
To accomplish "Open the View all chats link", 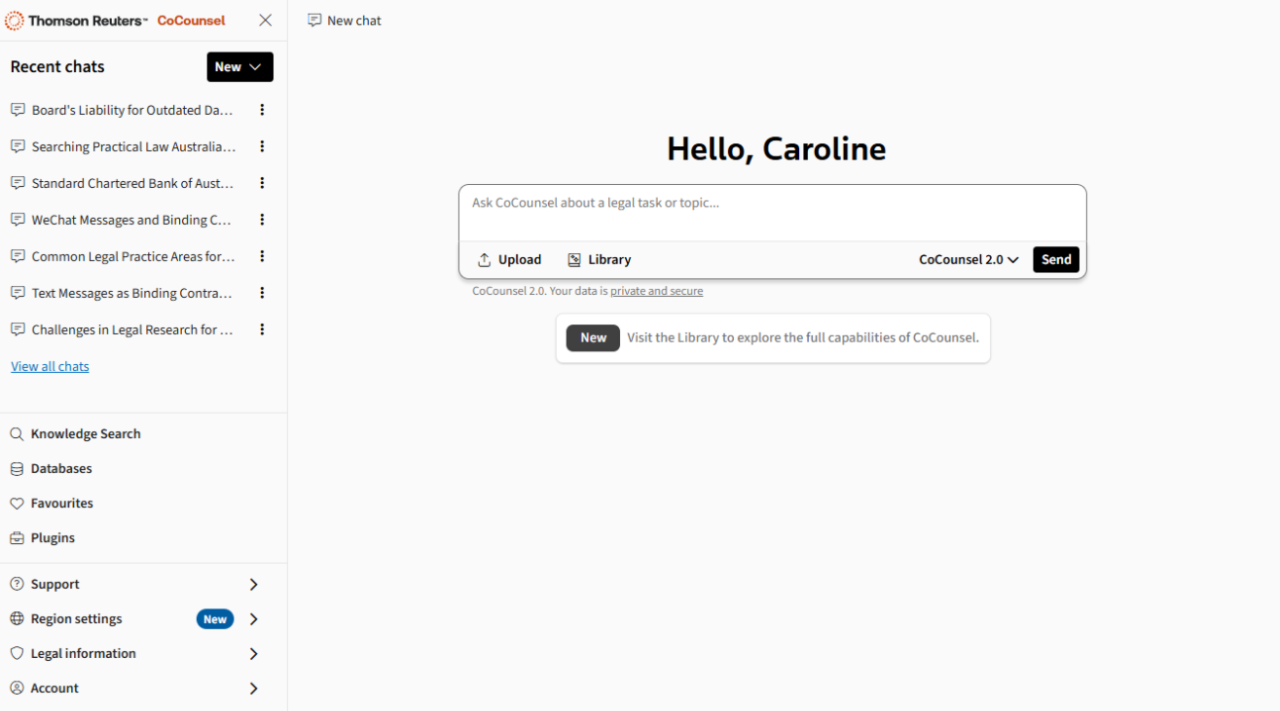I will point(49,366).
